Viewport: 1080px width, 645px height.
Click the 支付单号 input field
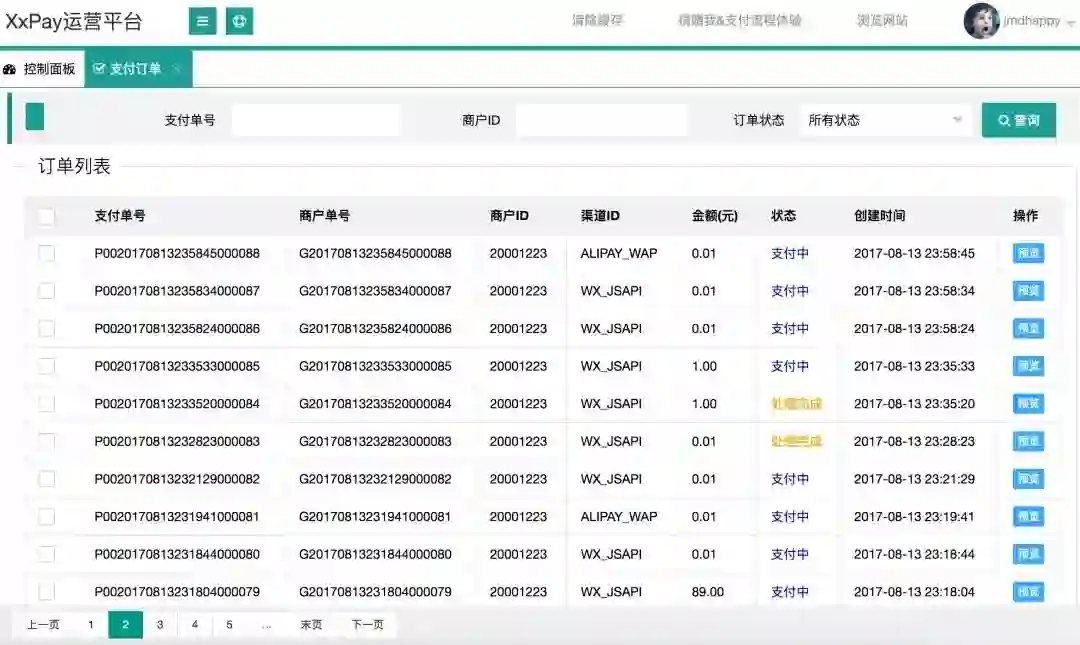click(315, 120)
